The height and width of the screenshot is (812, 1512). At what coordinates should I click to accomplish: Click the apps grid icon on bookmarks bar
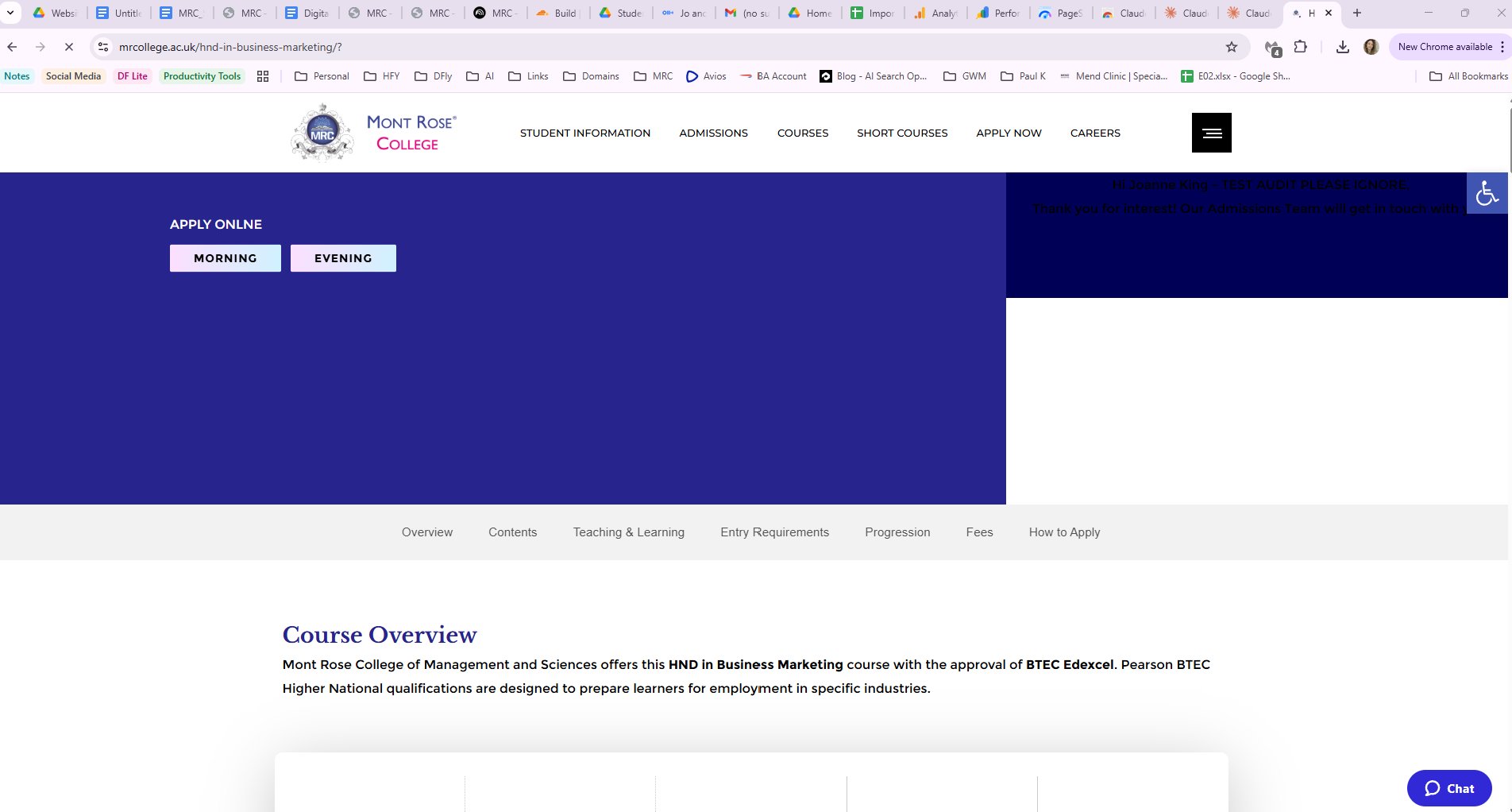[x=263, y=75]
